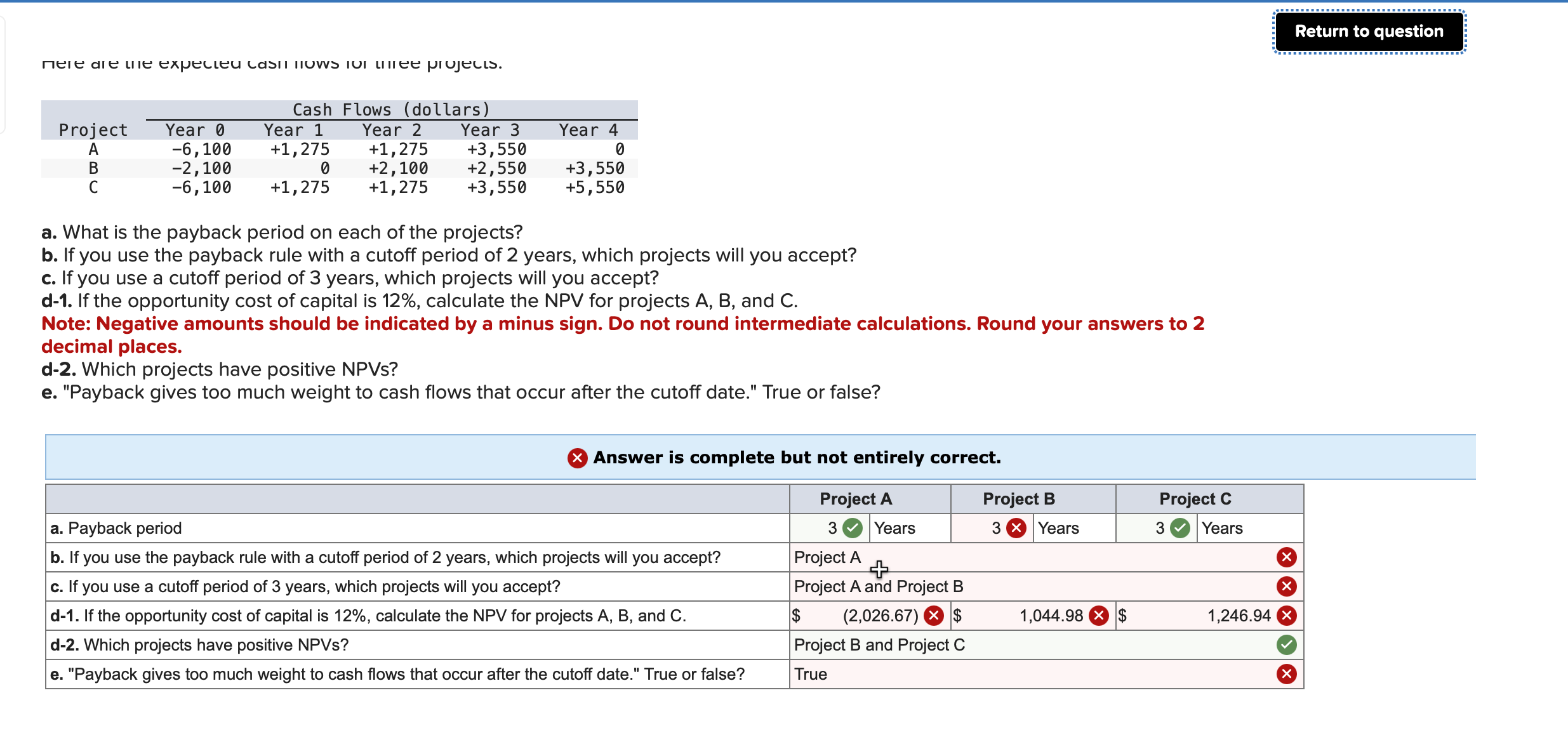
Task: Click red X icon in cutoff 2 years row
Action: coord(1287,557)
